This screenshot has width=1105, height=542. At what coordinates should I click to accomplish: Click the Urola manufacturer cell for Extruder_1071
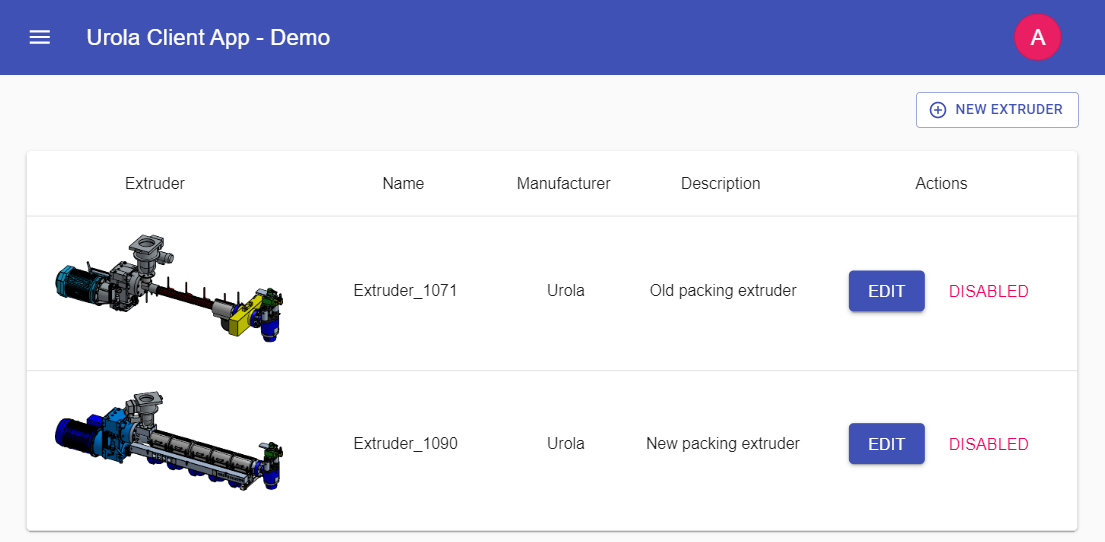pyautogui.click(x=566, y=292)
